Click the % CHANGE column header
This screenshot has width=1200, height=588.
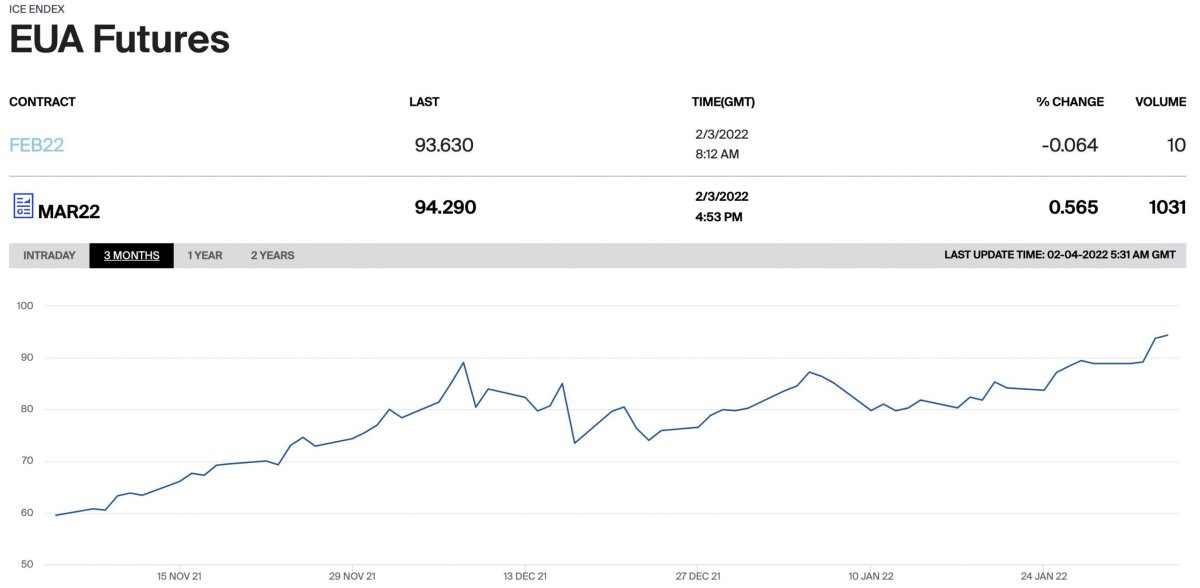click(x=1070, y=102)
